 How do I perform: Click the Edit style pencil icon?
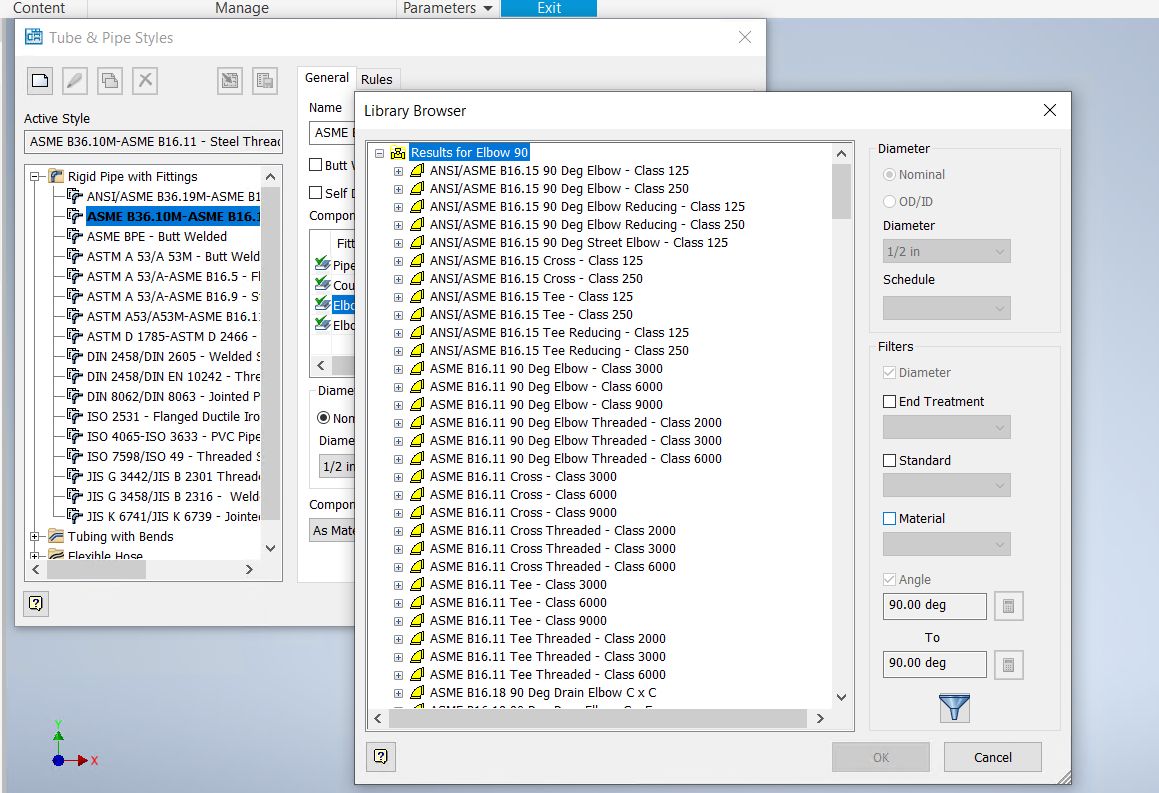pos(75,81)
